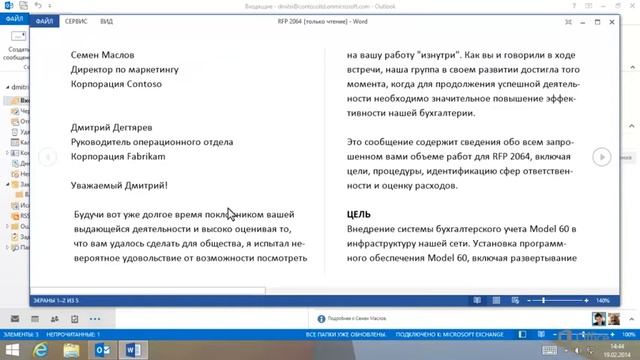Zoom out with Outlook status bar minus

(555, 334)
